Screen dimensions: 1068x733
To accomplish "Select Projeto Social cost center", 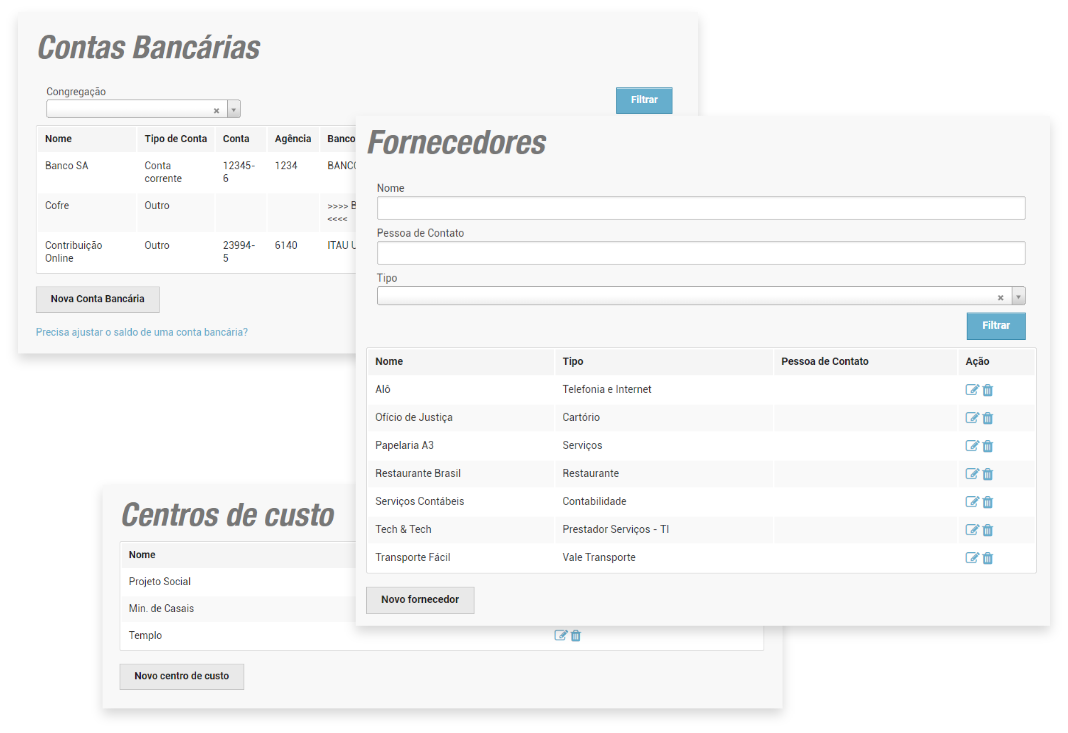I will pyautogui.click(x=159, y=582).
